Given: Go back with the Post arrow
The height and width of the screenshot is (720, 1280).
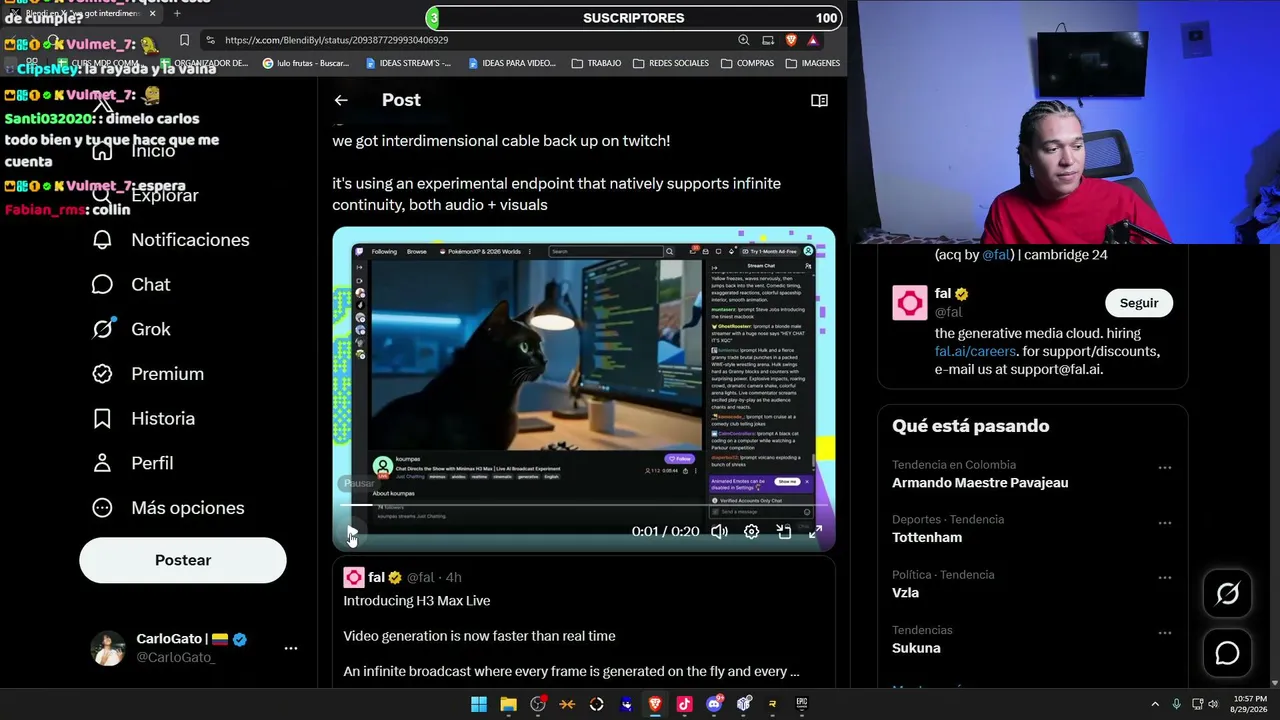Looking at the screenshot, I should [341, 100].
